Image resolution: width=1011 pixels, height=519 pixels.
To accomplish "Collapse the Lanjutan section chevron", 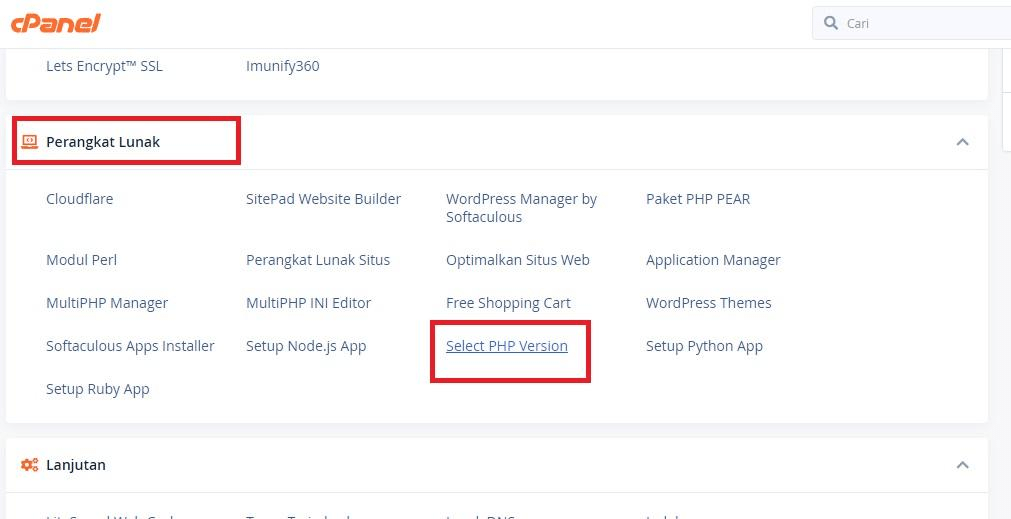I will pos(962,465).
